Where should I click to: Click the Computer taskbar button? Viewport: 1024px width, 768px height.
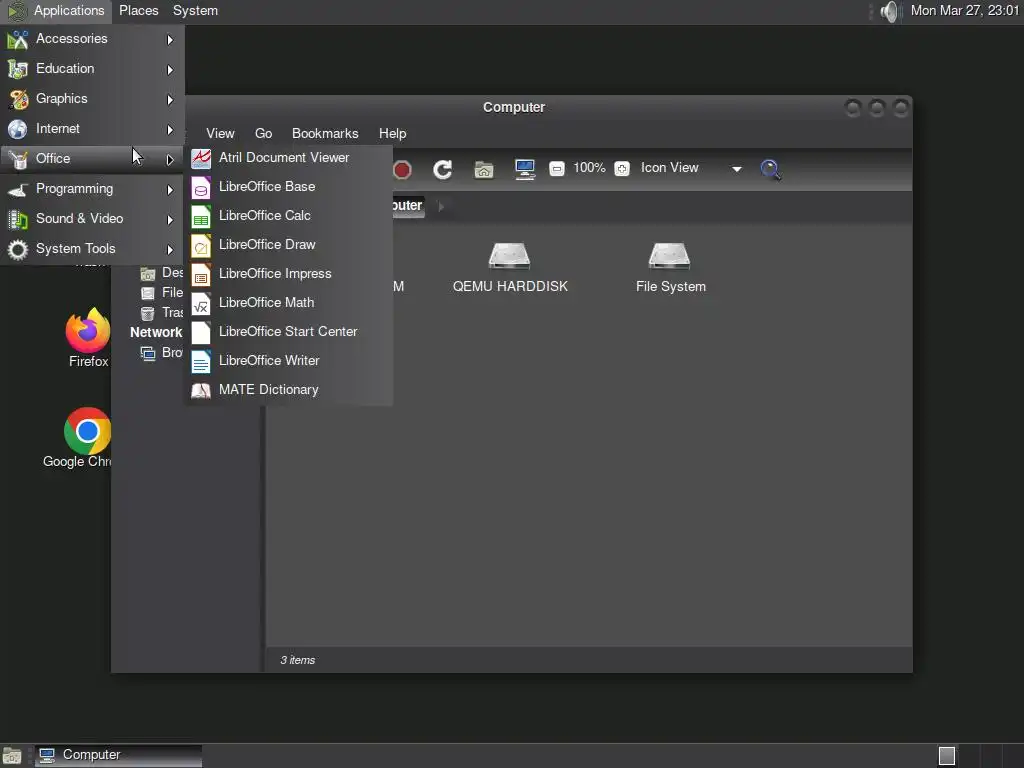tap(118, 755)
